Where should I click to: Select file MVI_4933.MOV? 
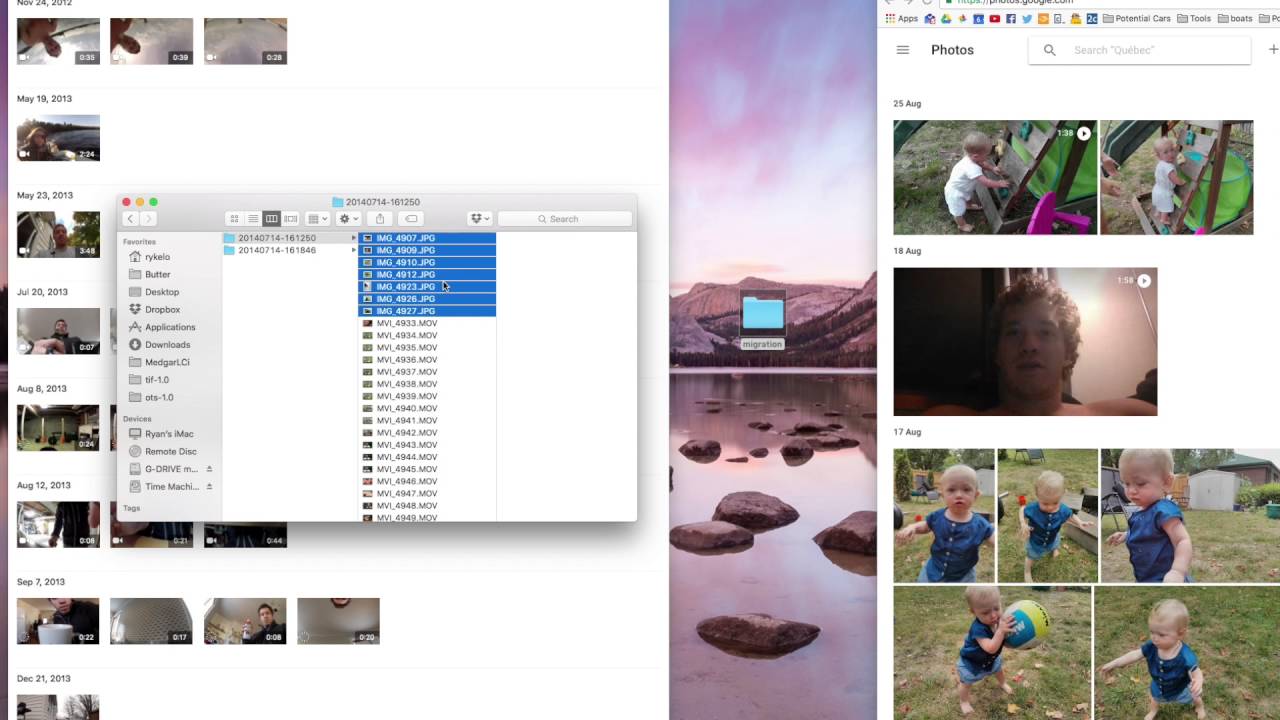(427, 323)
